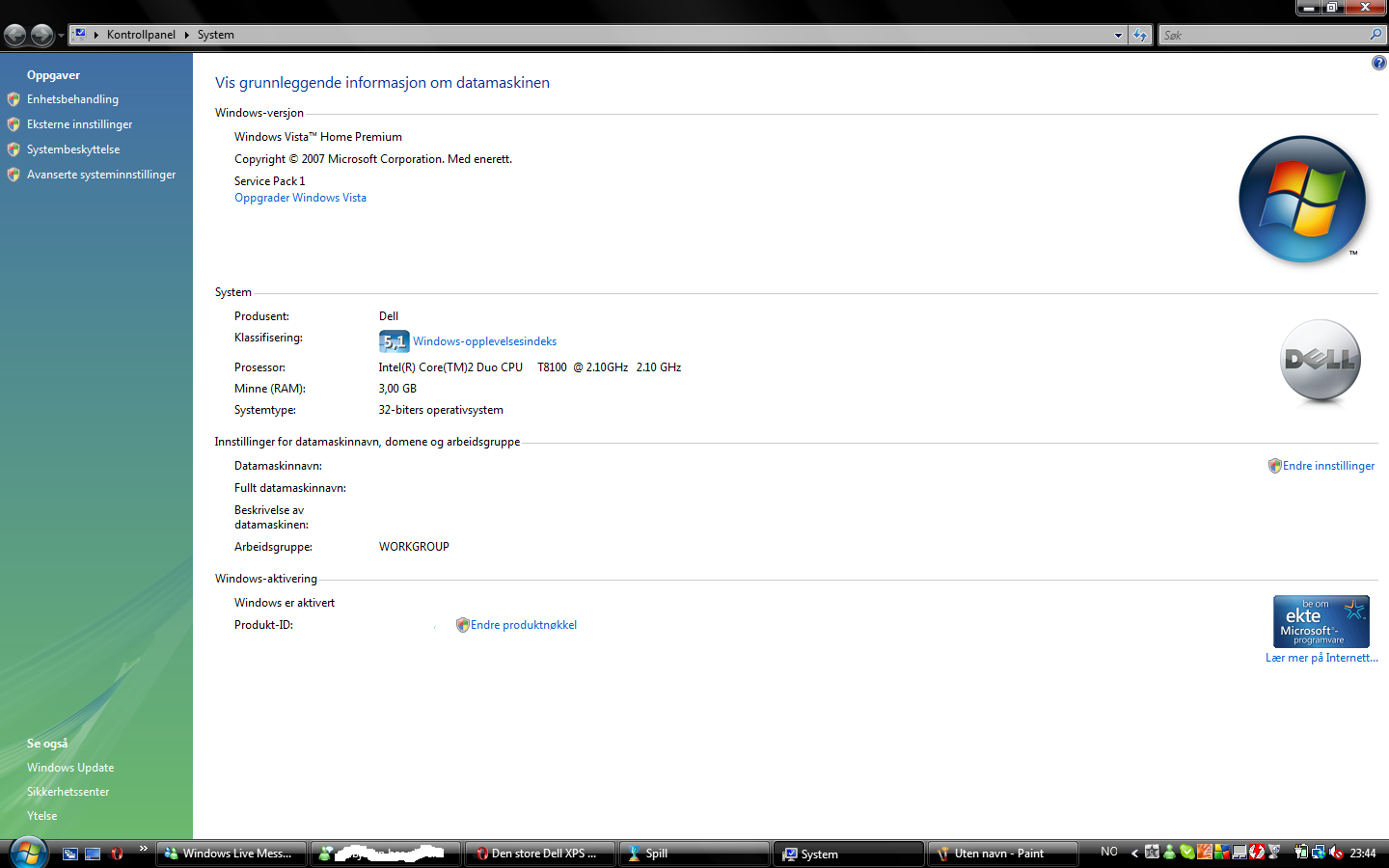
Task: Open Eksterne innstillinger
Action: point(79,124)
